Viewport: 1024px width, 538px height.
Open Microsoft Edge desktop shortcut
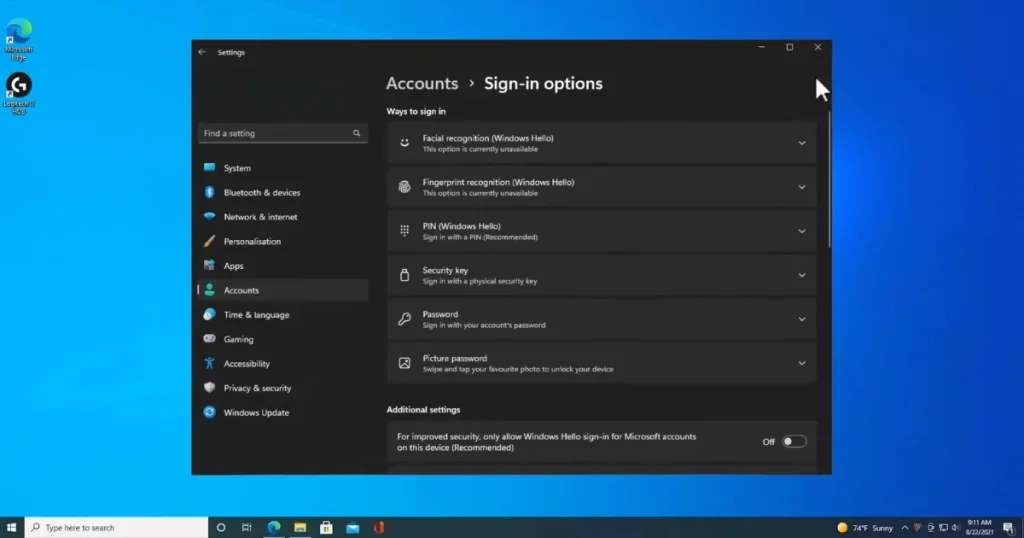click(18, 40)
